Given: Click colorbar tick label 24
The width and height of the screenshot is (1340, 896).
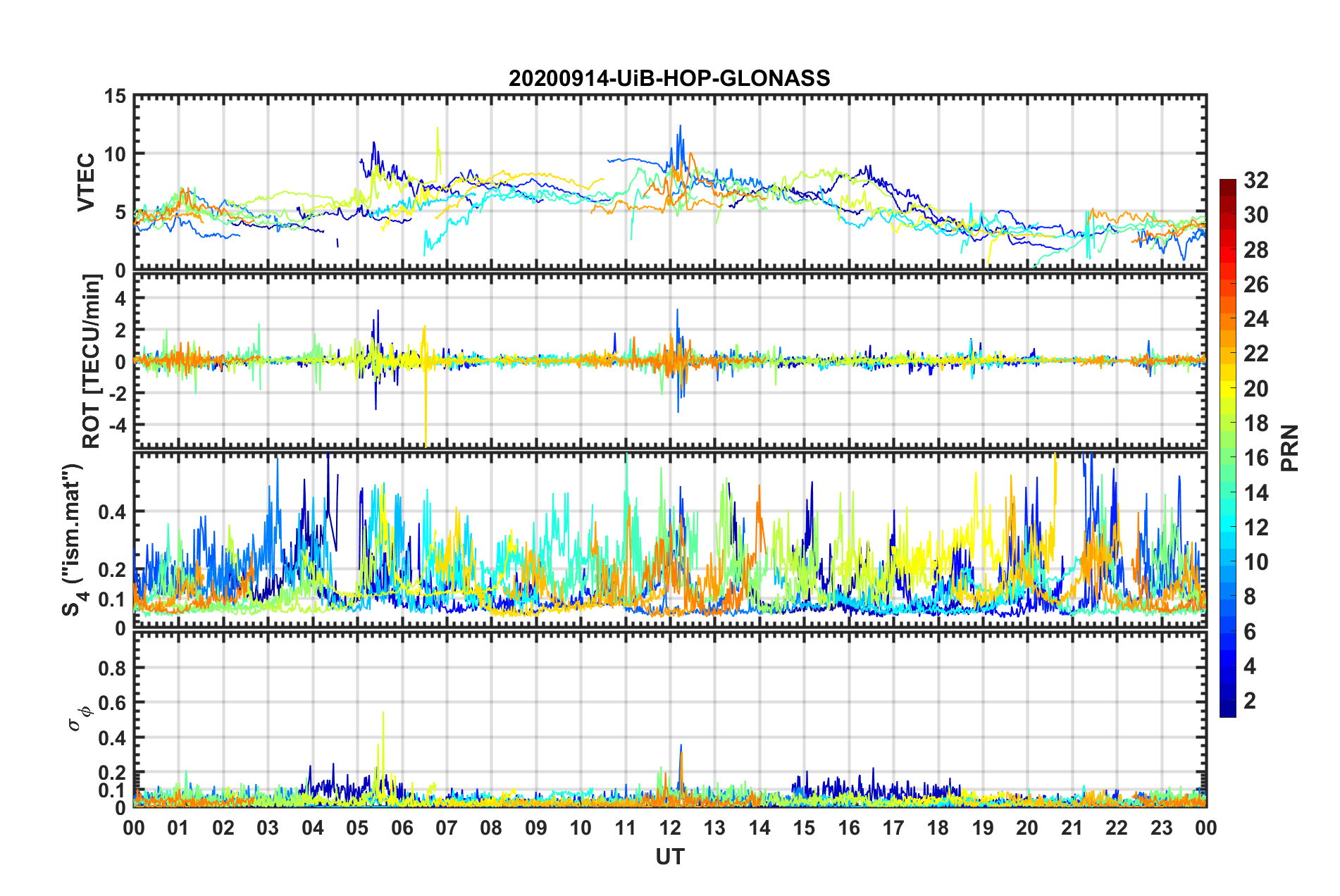Looking at the screenshot, I should pos(1256,319).
